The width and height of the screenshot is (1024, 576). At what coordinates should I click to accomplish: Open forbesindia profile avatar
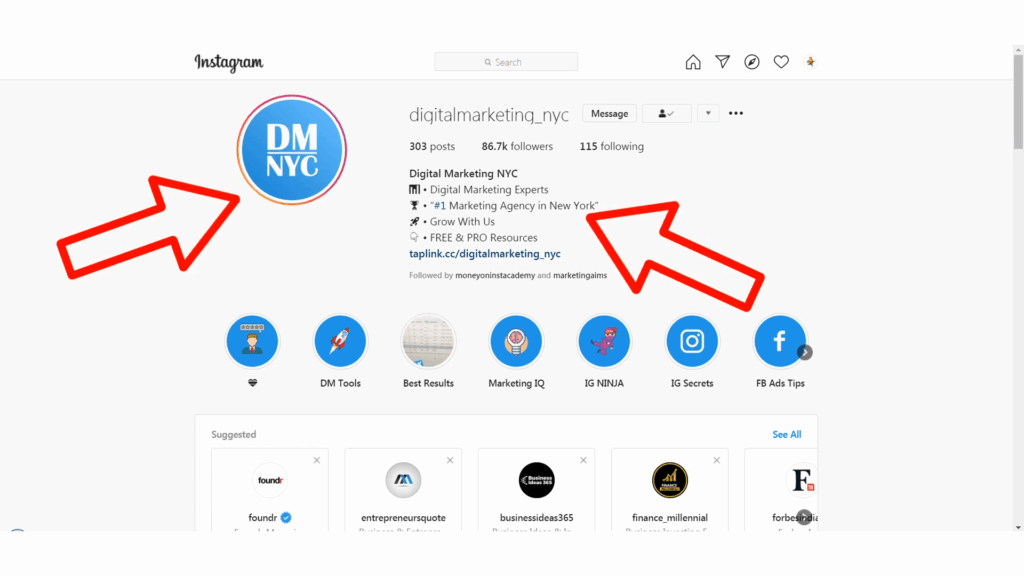tap(801, 480)
